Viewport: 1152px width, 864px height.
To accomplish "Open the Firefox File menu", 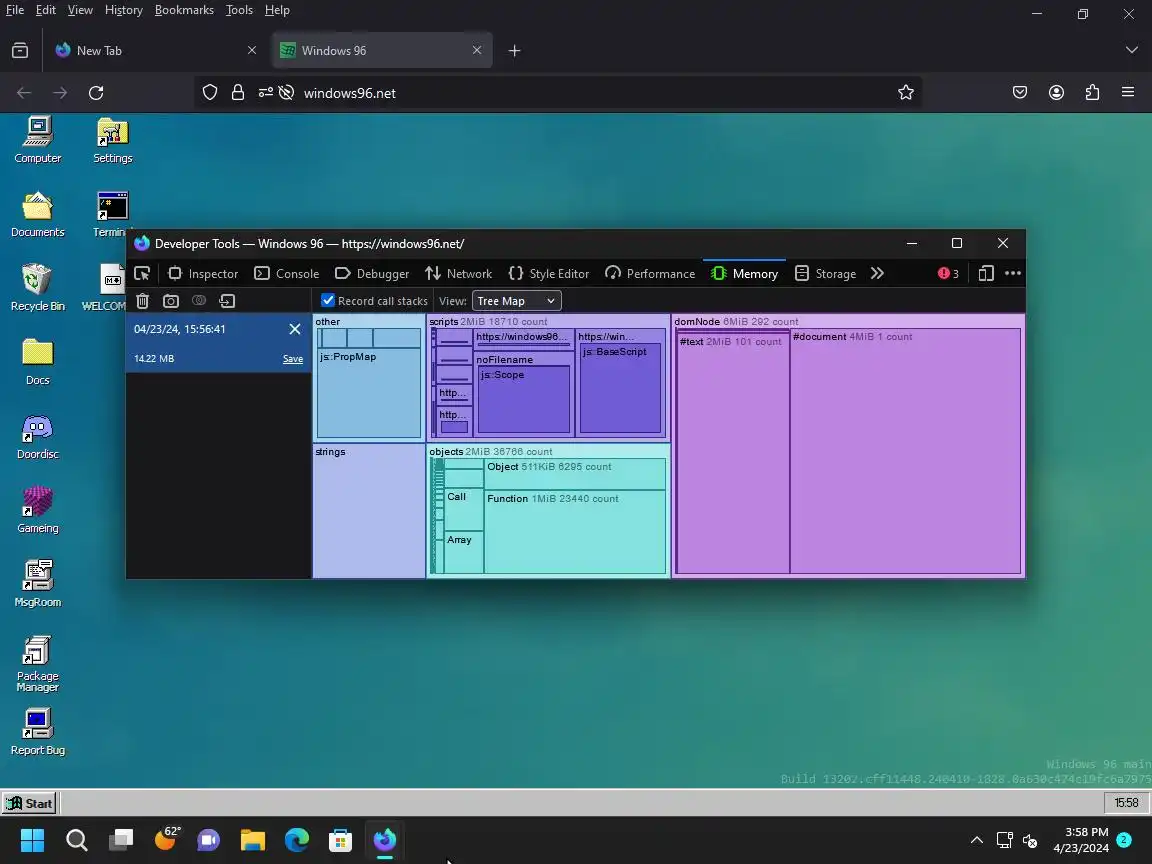I will (15, 10).
